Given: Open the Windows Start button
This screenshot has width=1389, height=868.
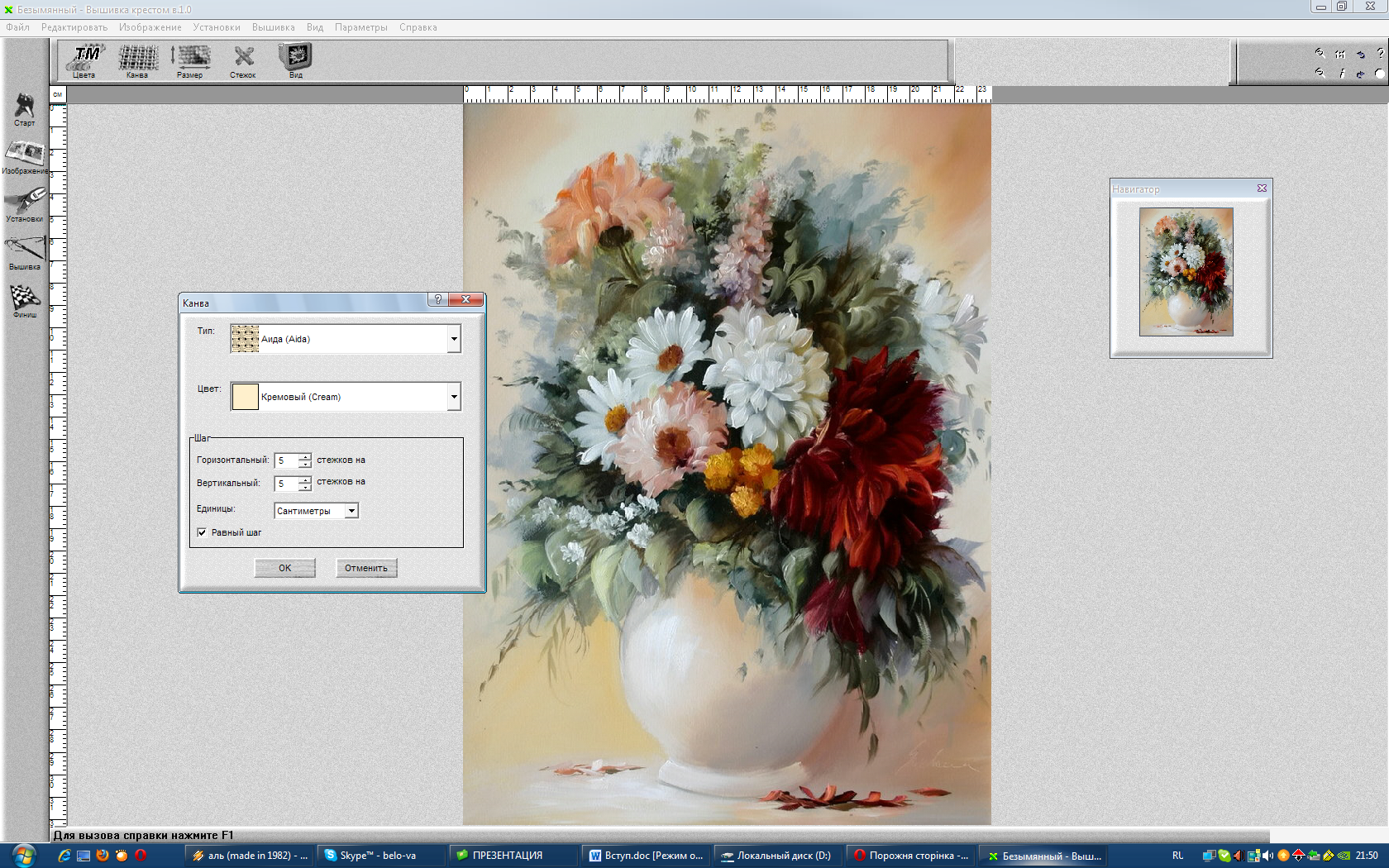Looking at the screenshot, I should [23, 856].
